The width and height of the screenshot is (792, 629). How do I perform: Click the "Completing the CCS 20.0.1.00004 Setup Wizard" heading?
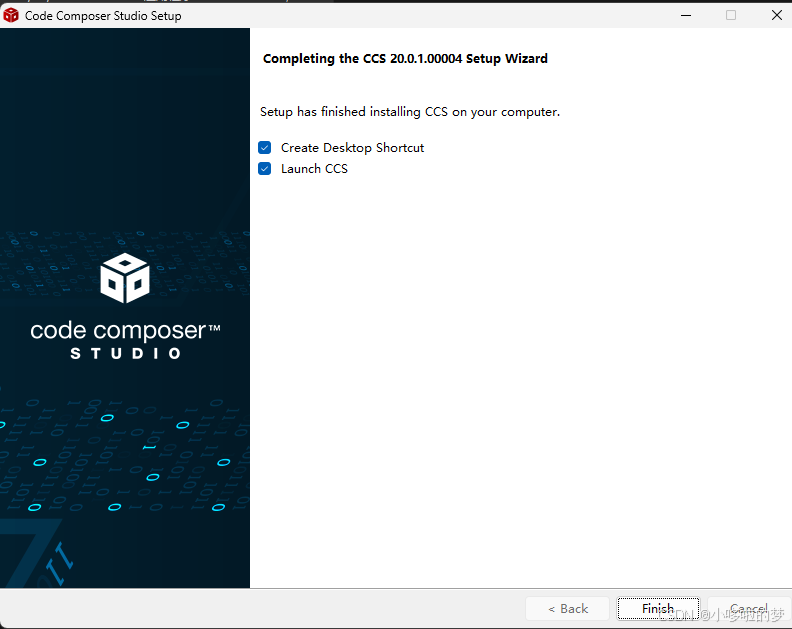pyautogui.click(x=405, y=59)
